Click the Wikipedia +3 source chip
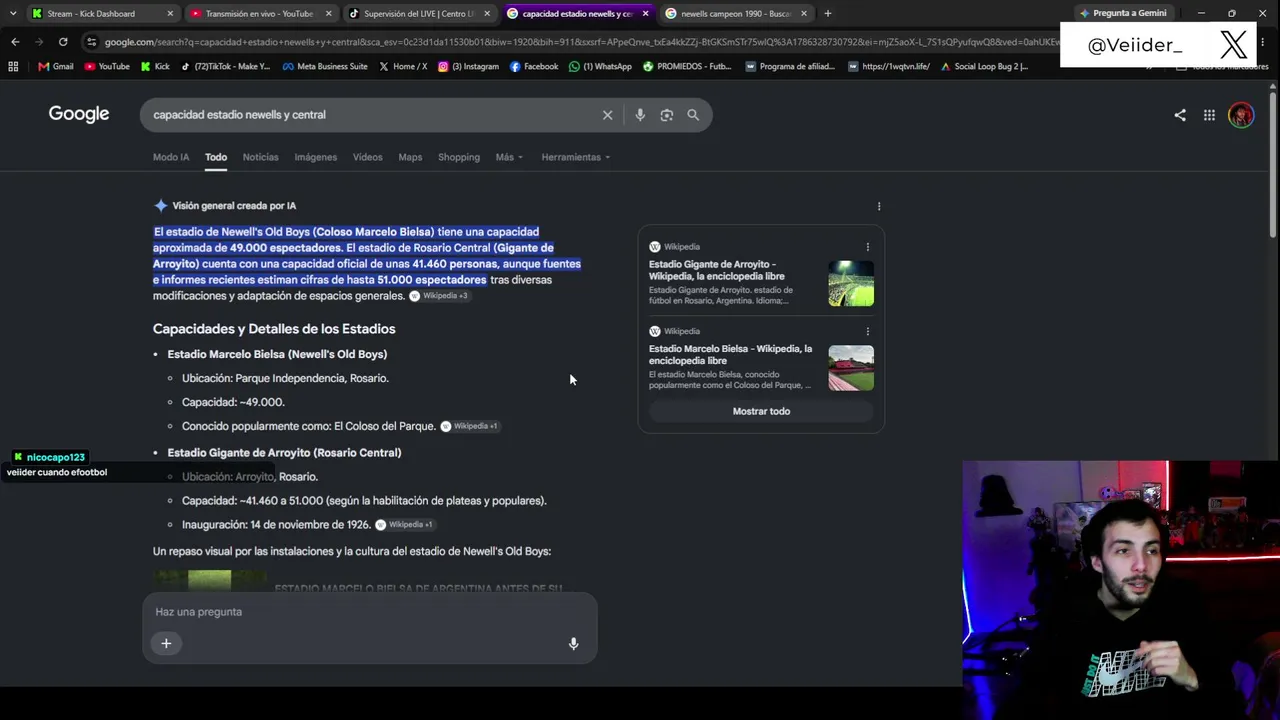1280x720 pixels. pyautogui.click(x=439, y=296)
